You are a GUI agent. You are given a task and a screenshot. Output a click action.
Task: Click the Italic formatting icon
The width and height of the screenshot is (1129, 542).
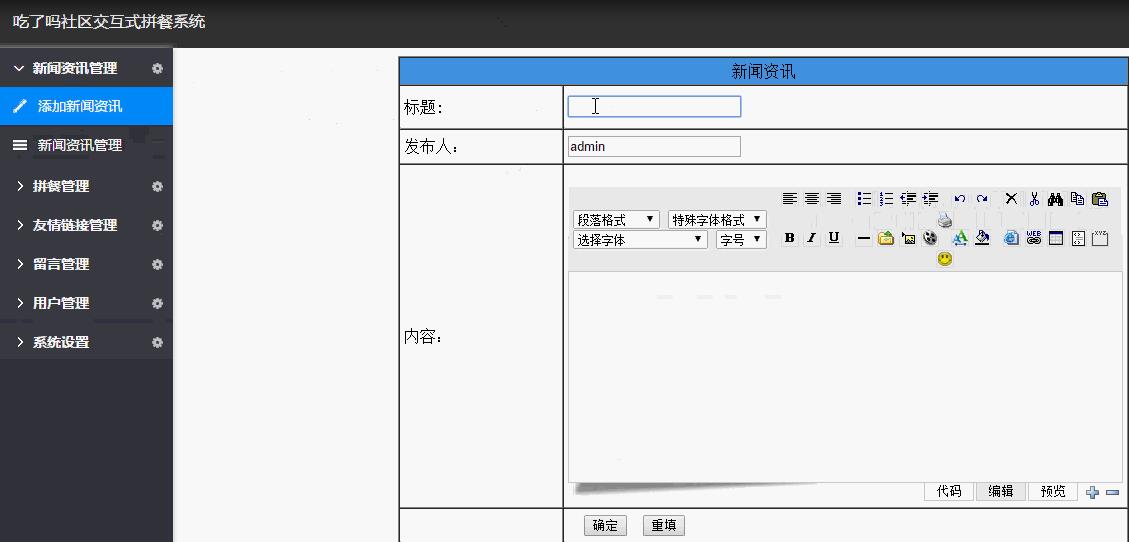tap(811, 238)
